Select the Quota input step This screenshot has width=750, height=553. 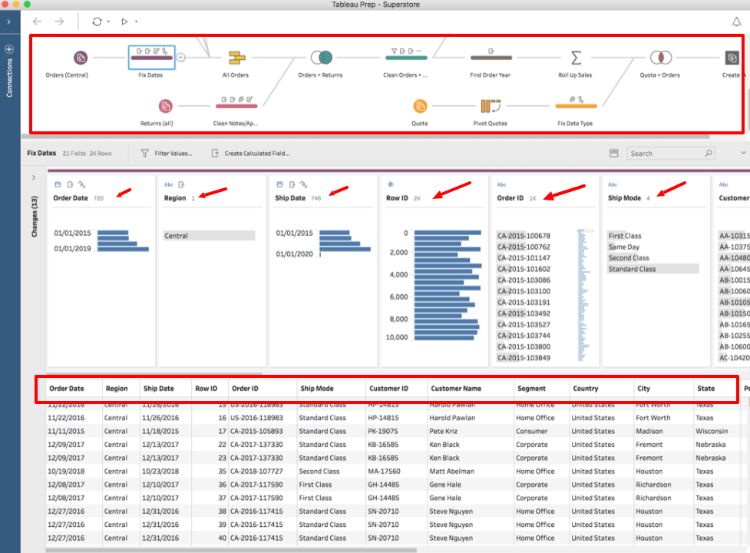pyautogui.click(x=420, y=106)
